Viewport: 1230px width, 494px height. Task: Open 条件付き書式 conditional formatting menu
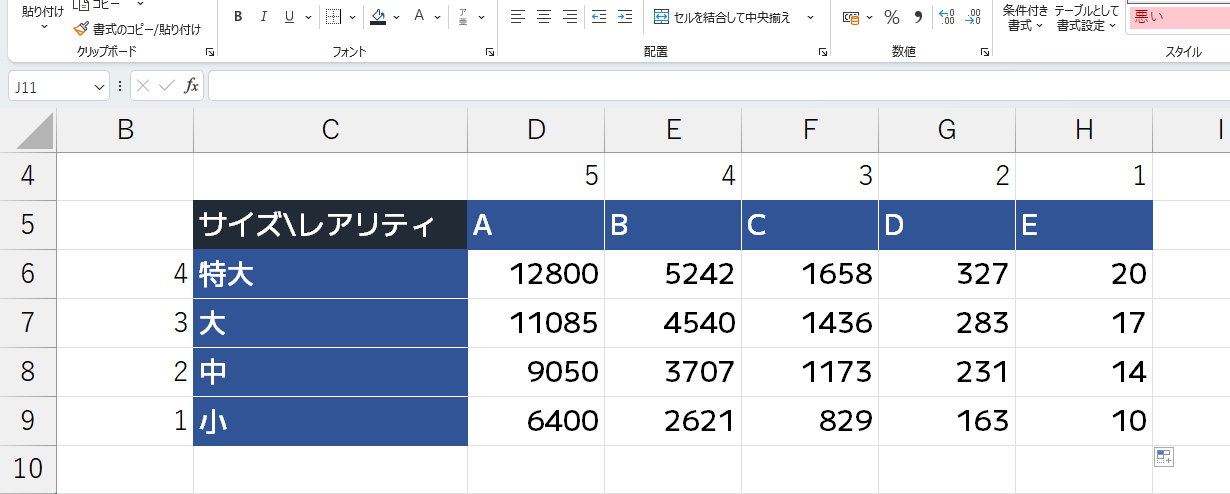(x=1025, y=17)
